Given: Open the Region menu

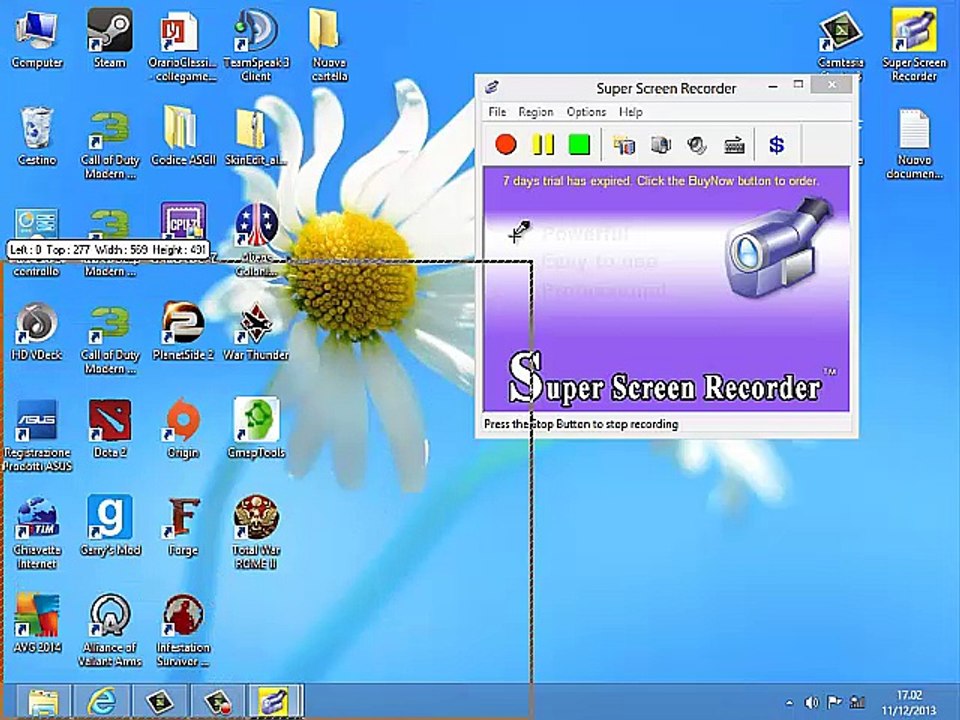Looking at the screenshot, I should tap(536, 112).
